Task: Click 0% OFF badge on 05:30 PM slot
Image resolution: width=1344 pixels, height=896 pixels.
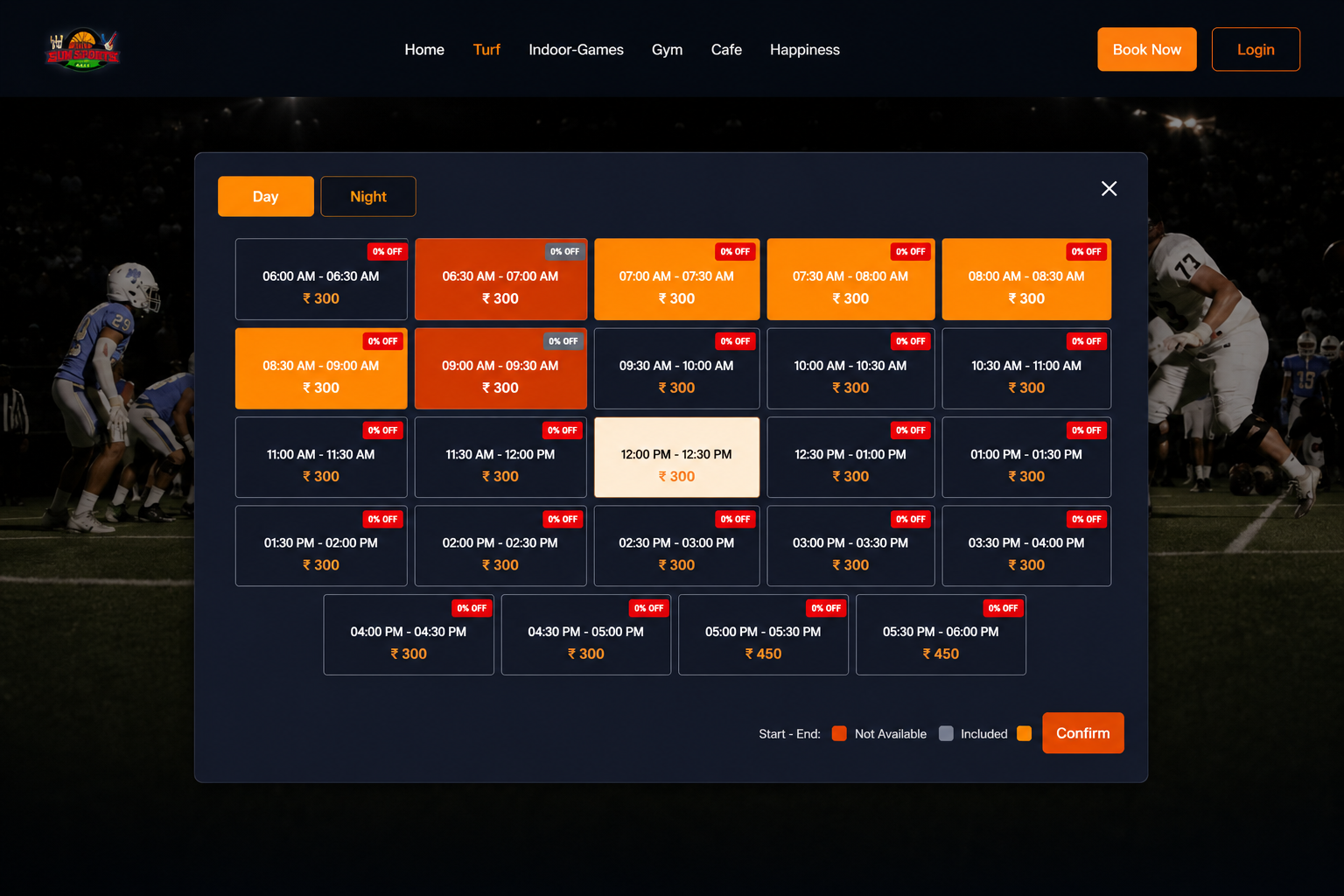Action: coord(1003,608)
